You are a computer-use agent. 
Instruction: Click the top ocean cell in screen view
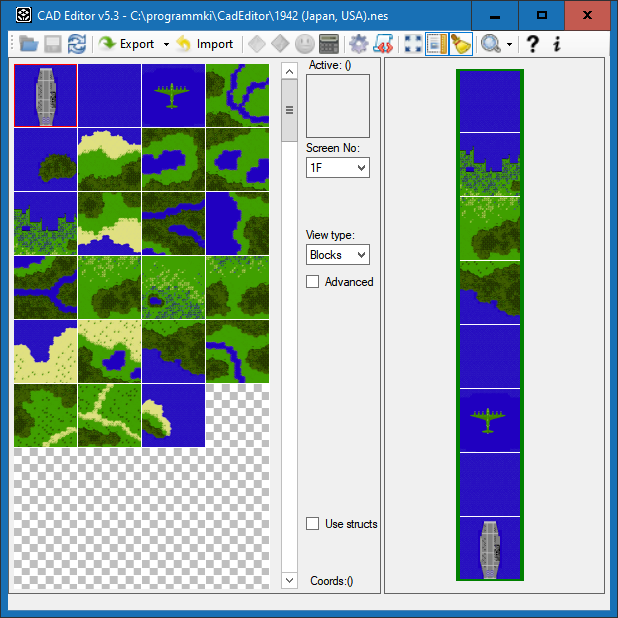tap(490, 102)
